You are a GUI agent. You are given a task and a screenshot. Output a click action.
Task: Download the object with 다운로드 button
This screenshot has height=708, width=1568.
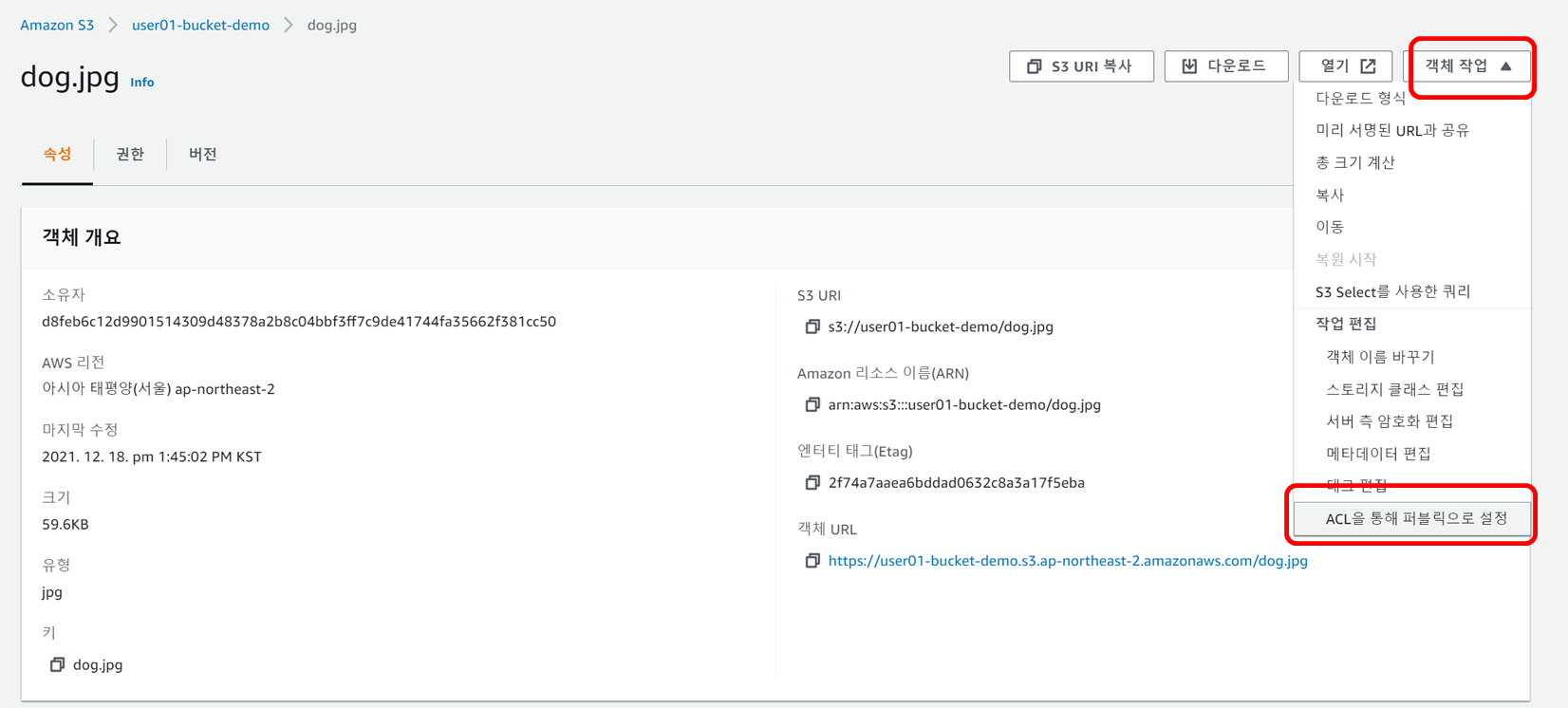click(x=1225, y=66)
